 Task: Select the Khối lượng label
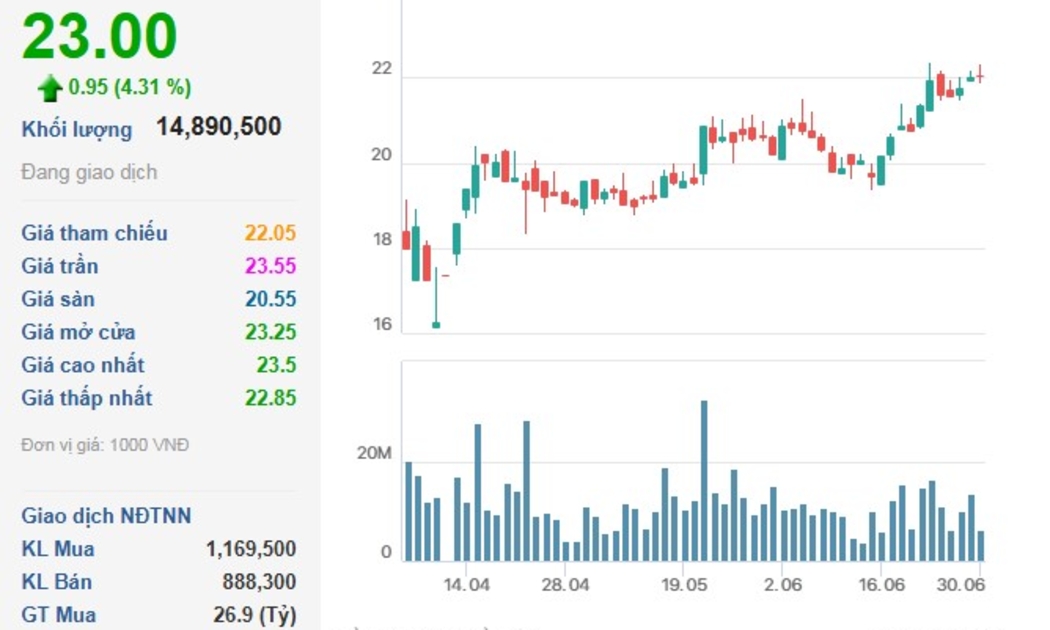(x=76, y=129)
